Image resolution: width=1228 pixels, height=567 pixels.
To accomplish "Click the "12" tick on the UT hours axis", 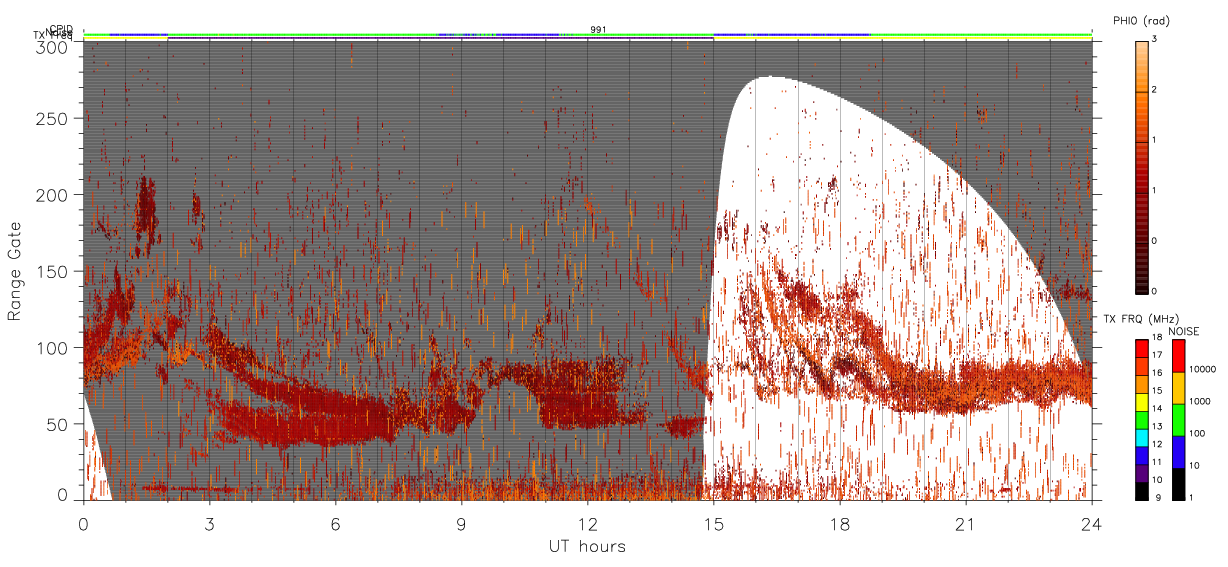I will [587, 522].
